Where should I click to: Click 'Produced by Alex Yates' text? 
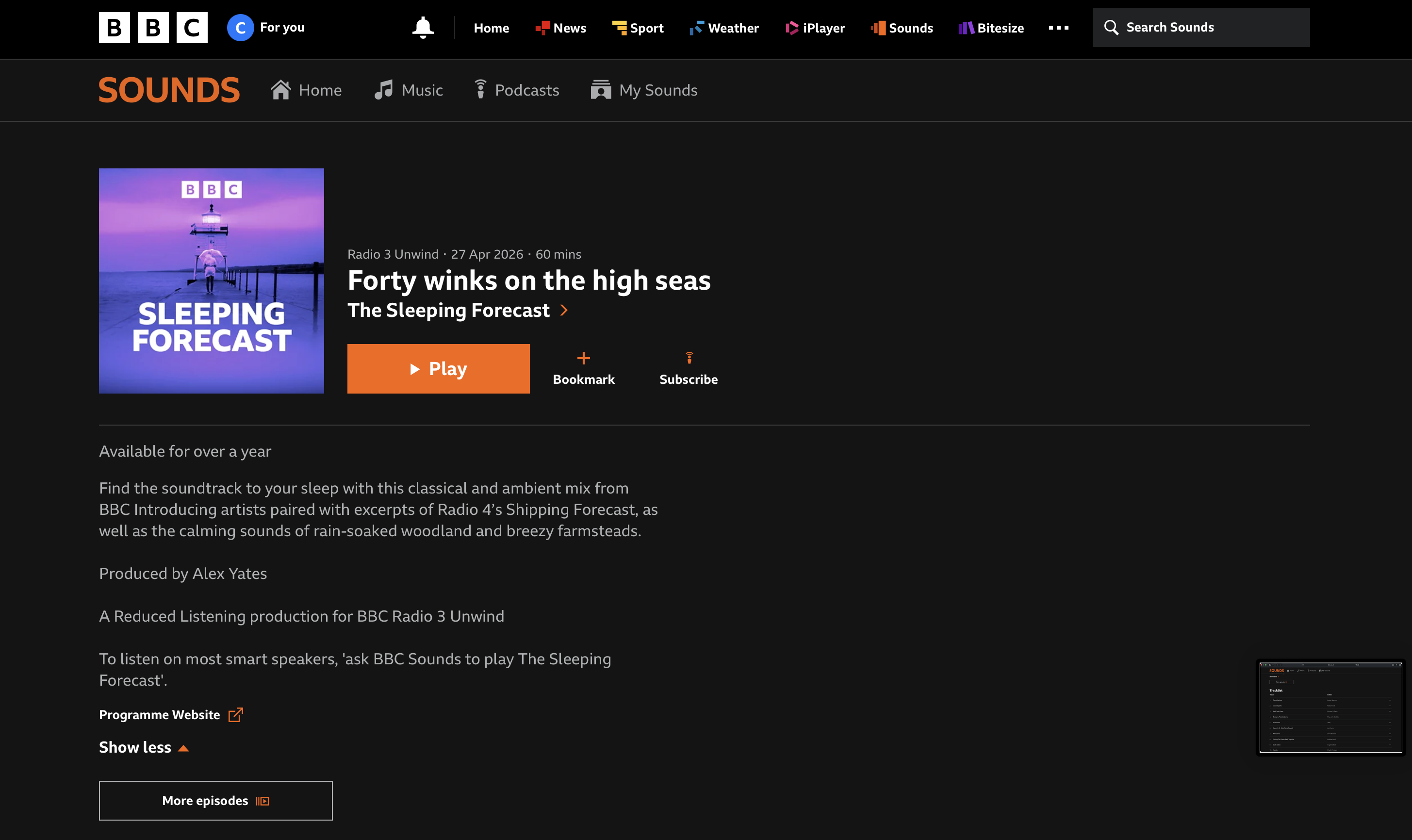click(x=183, y=574)
